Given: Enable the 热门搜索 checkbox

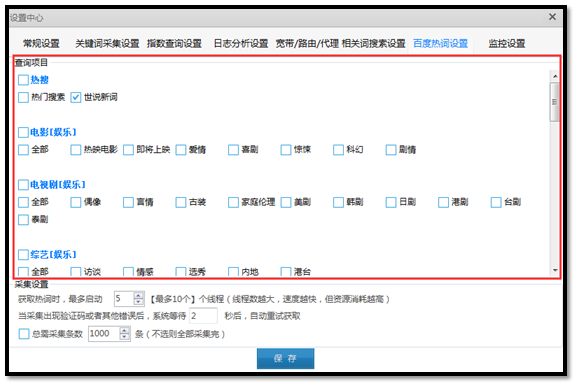Looking at the screenshot, I should 23,97.
